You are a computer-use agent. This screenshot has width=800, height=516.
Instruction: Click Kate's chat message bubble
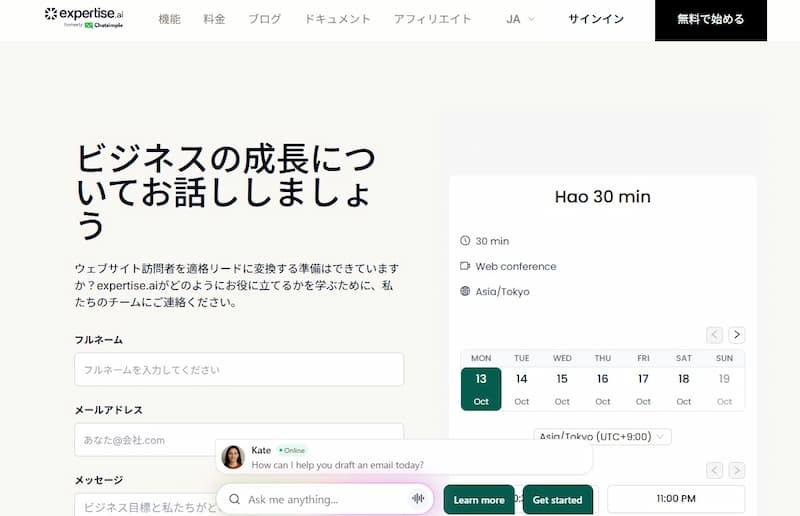point(404,457)
